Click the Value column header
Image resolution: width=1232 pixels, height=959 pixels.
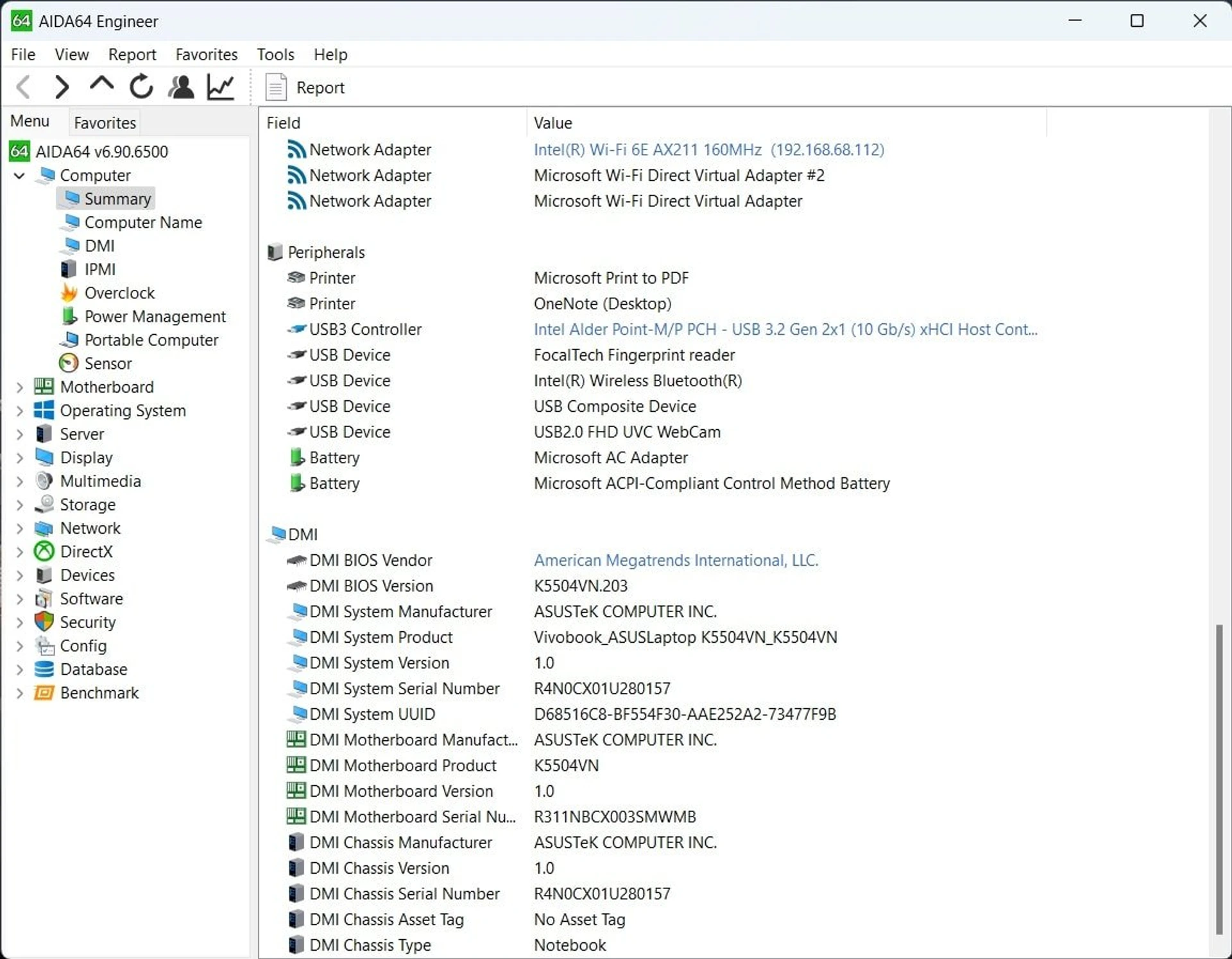[x=787, y=123]
